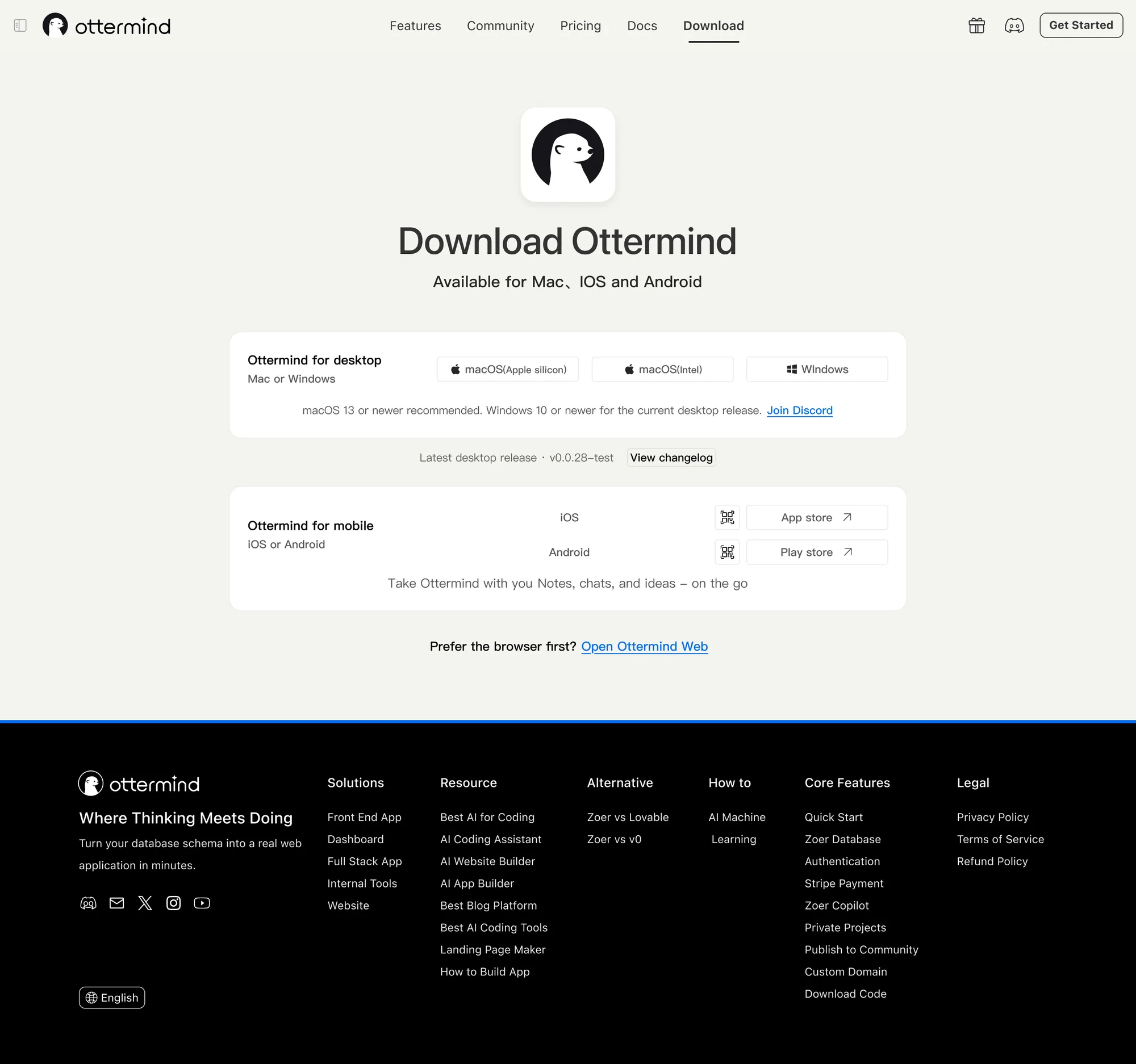The image size is (1136, 1064).
Task: Open How to Build App link
Action: [x=485, y=972]
